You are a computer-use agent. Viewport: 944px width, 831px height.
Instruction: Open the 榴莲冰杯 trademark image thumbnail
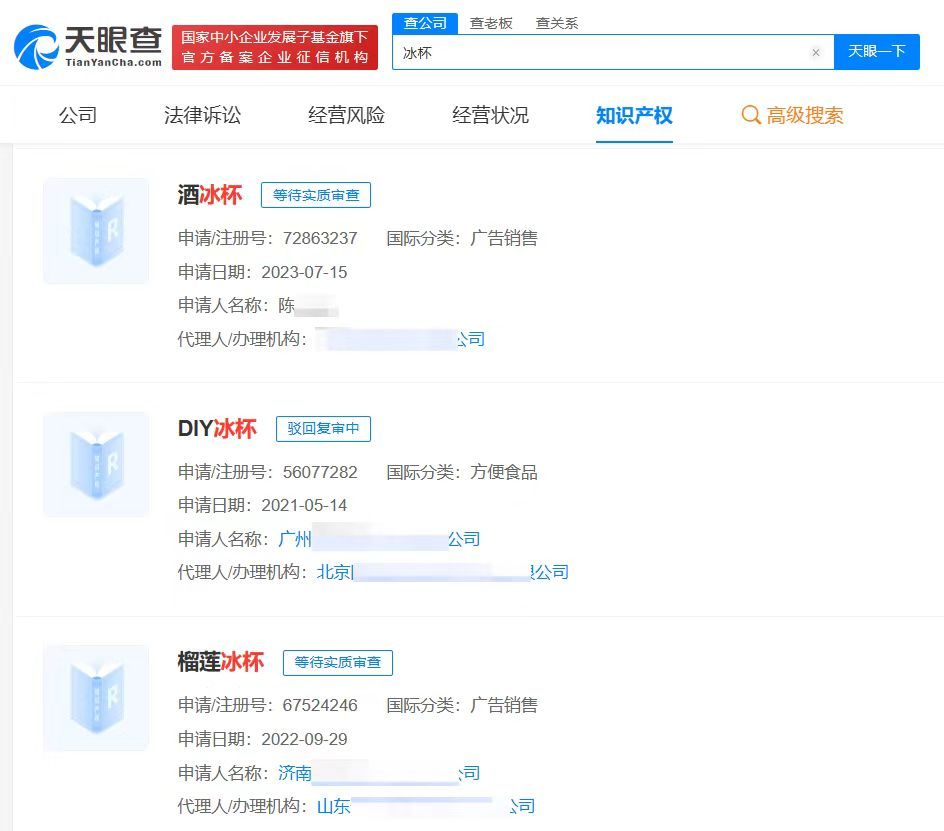(95, 697)
